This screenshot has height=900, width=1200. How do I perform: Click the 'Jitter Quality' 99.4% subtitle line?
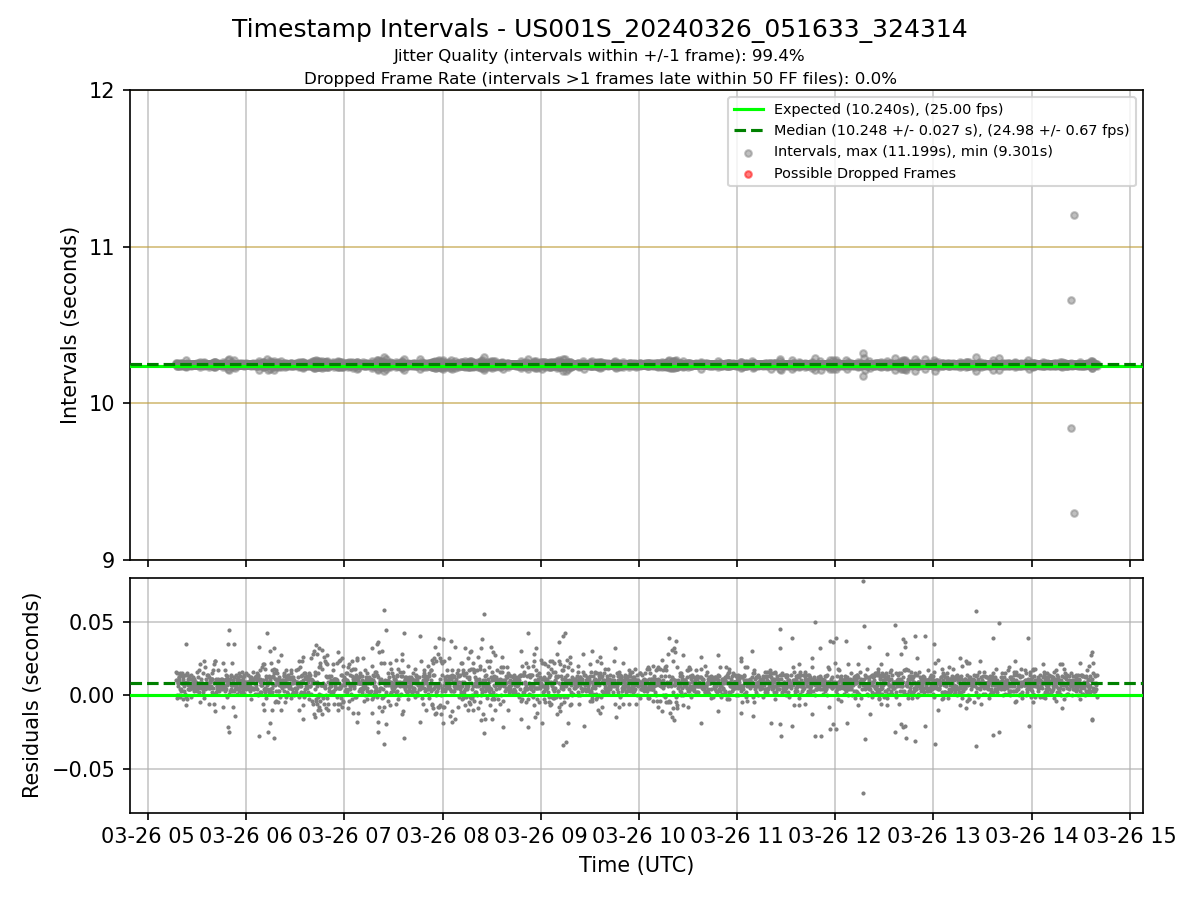pos(599,56)
